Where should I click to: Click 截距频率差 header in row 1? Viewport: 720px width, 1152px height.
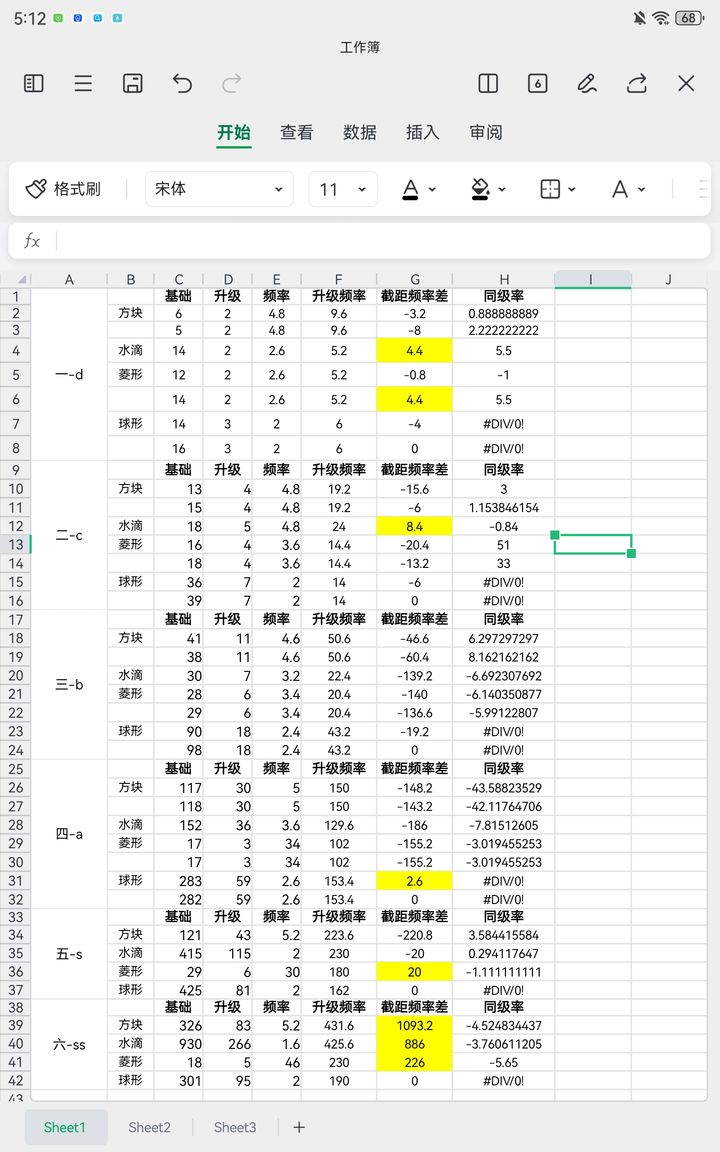[415, 296]
